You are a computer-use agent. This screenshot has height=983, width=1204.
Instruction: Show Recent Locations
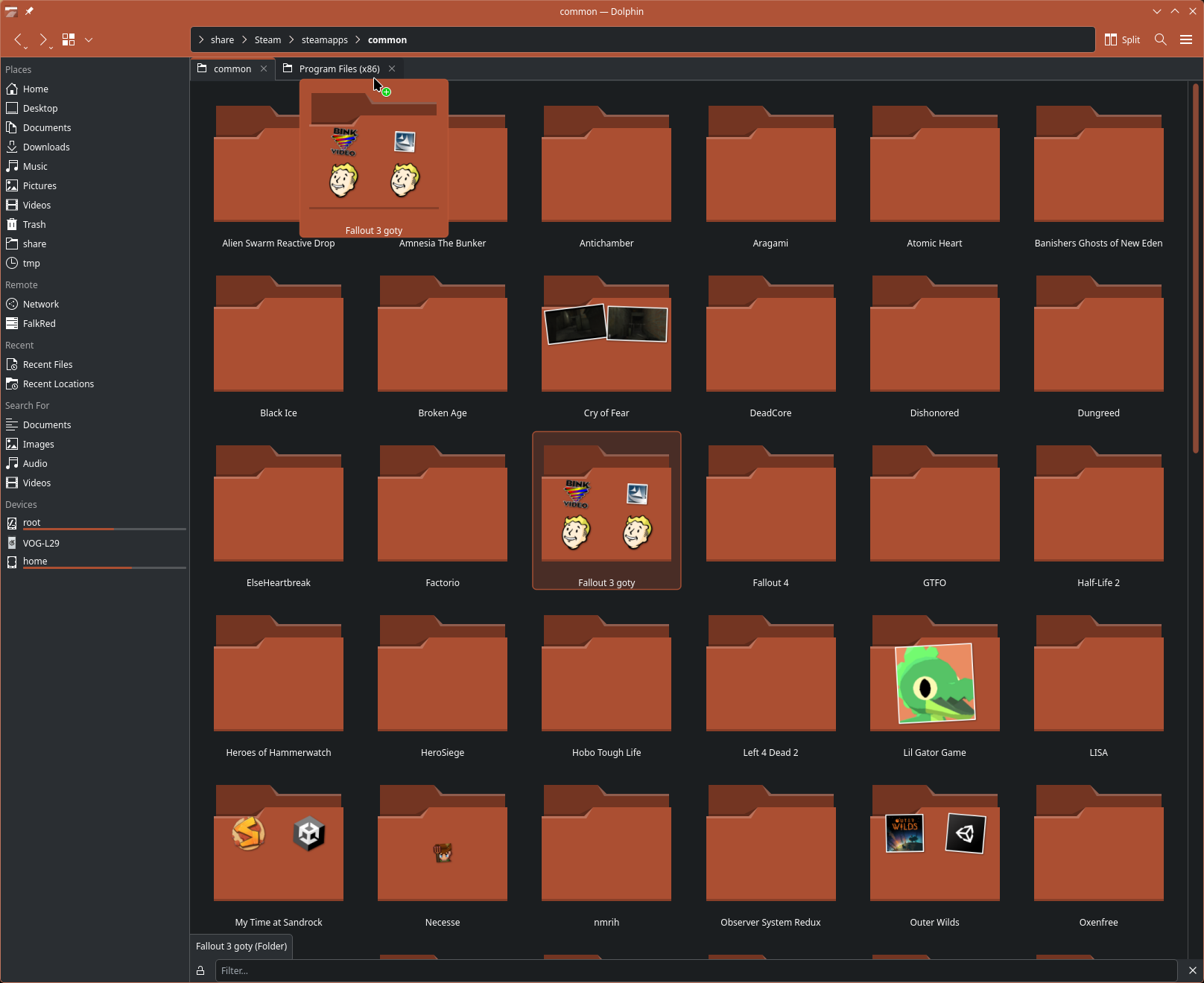[95, 384]
